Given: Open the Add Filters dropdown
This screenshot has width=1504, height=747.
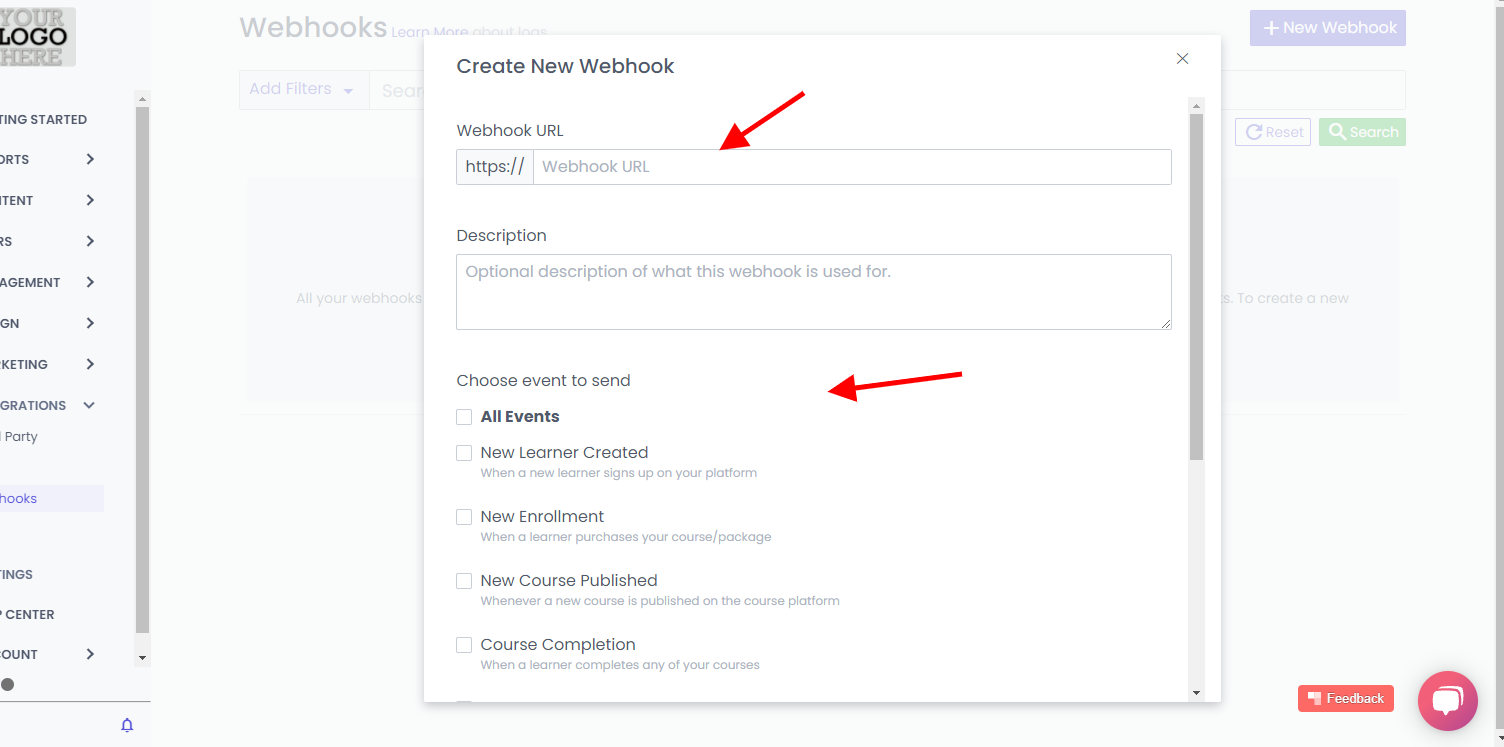Looking at the screenshot, I should click(301, 89).
